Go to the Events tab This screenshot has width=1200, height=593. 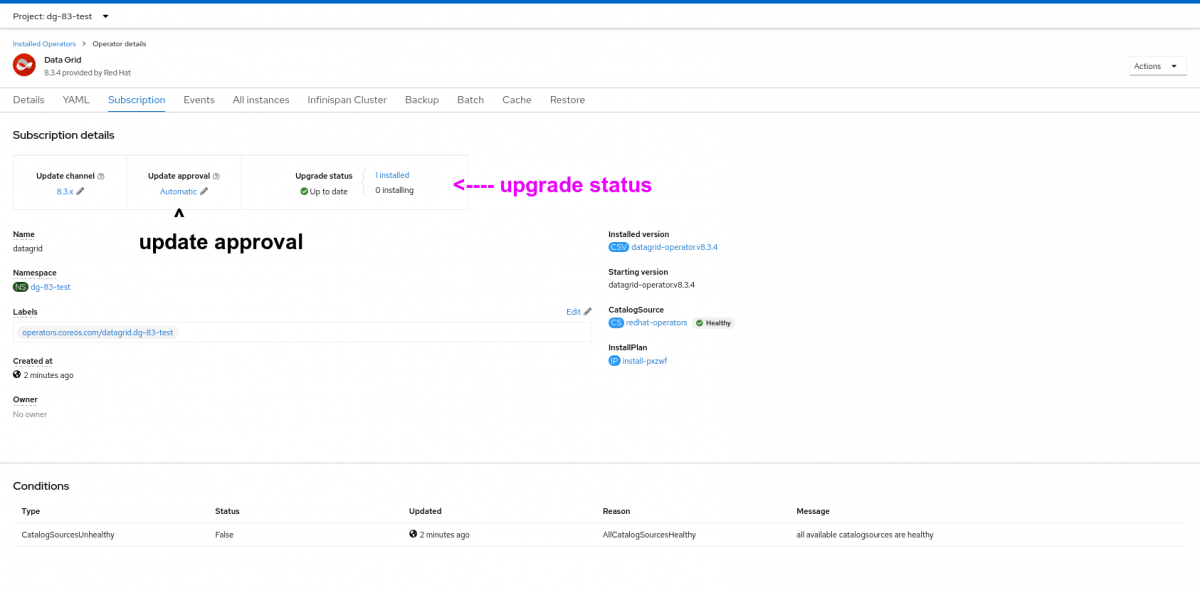point(199,100)
